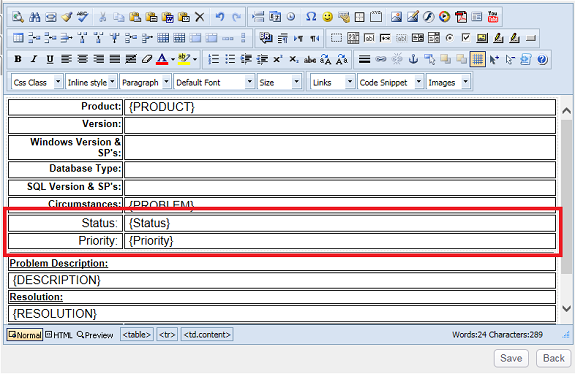
Task: Toggle center text alignment
Action: (82, 59)
